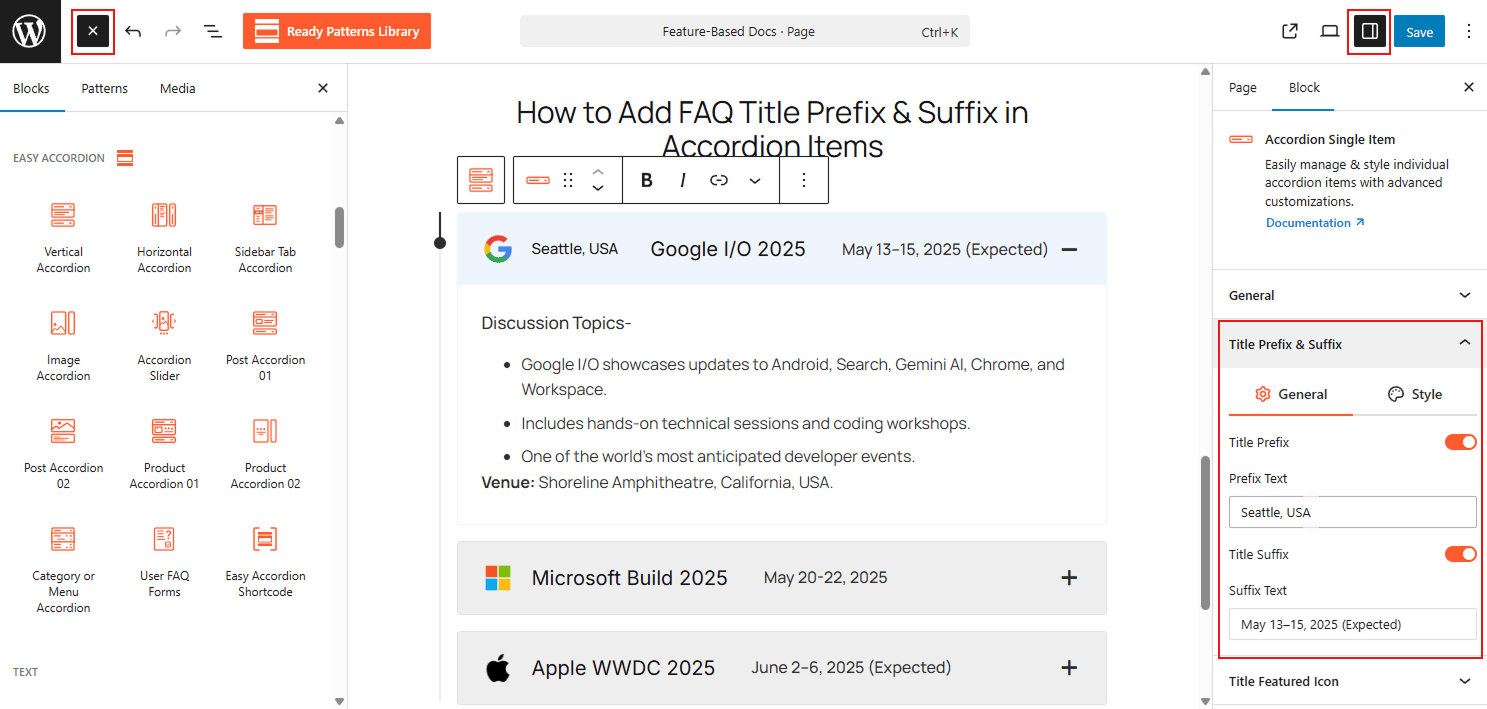Select the Vertical Accordion block
This screenshot has height=709, width=1487.
(63, 235)
